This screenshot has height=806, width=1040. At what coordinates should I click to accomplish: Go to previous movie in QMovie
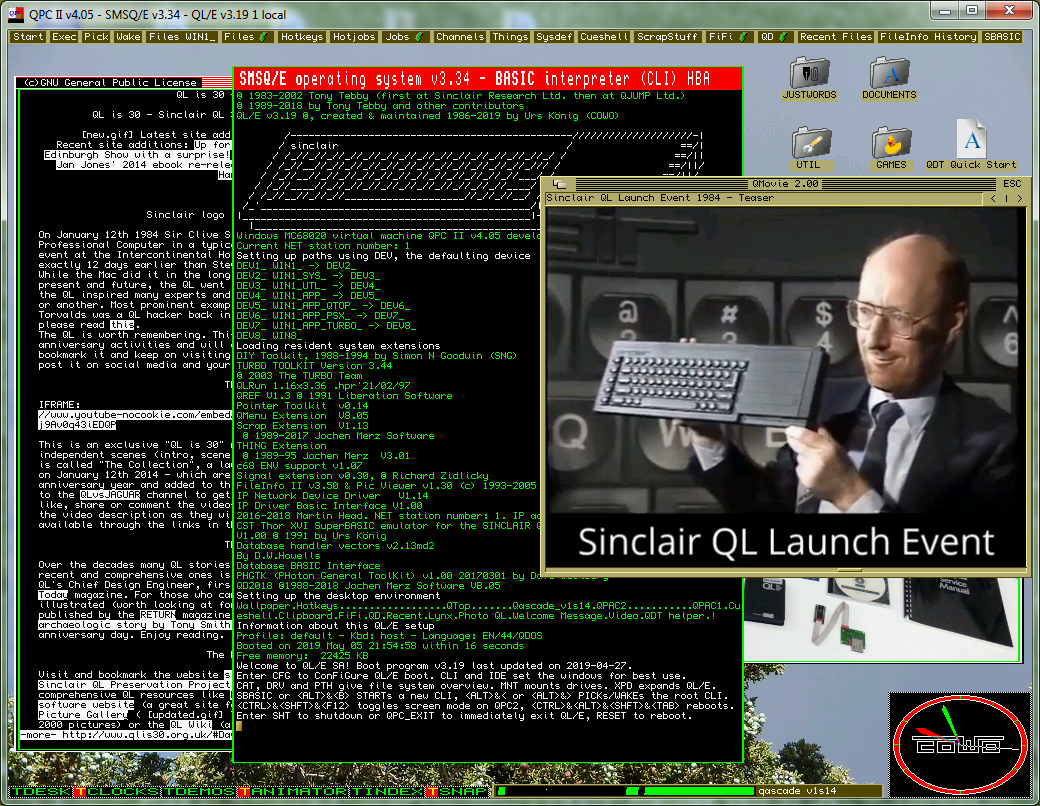tap(993, 198)
